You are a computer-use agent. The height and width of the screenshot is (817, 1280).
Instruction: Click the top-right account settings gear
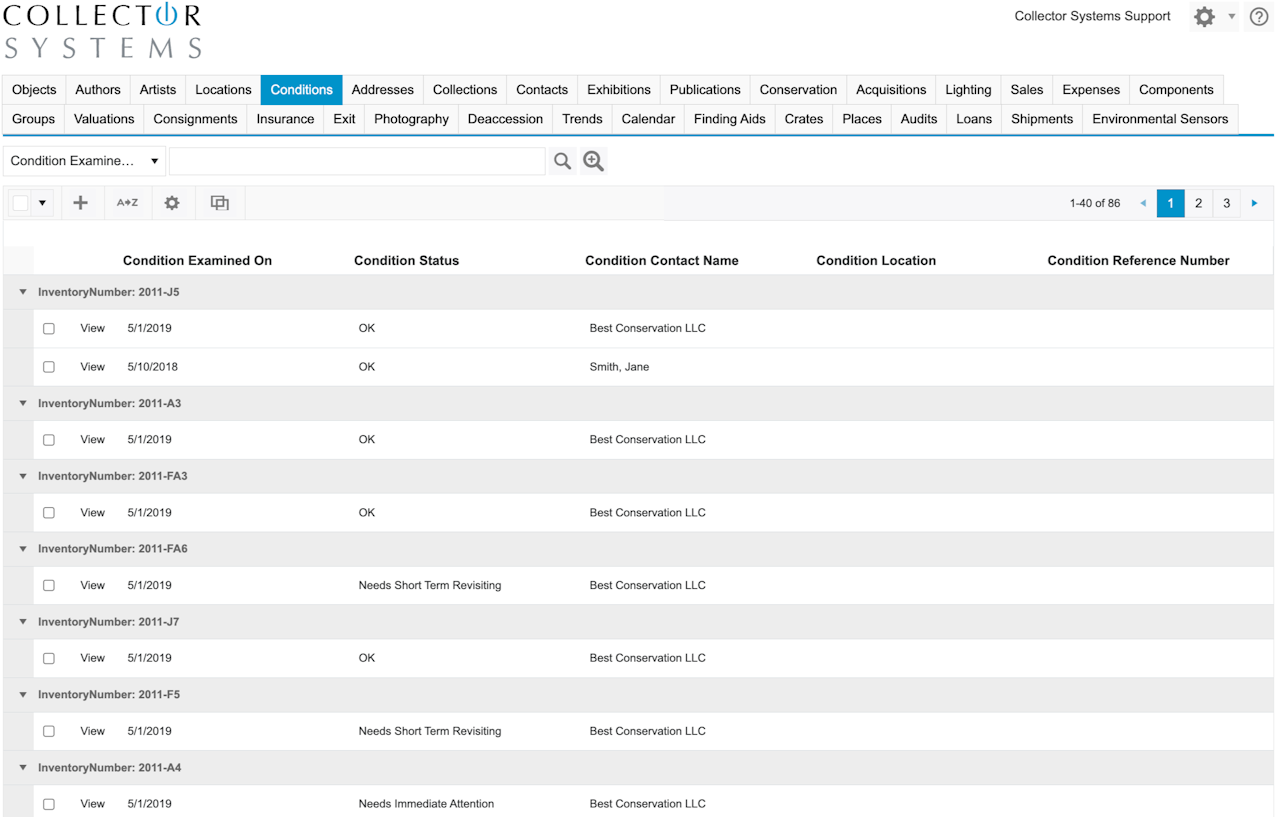click(x=1205, y=17)
